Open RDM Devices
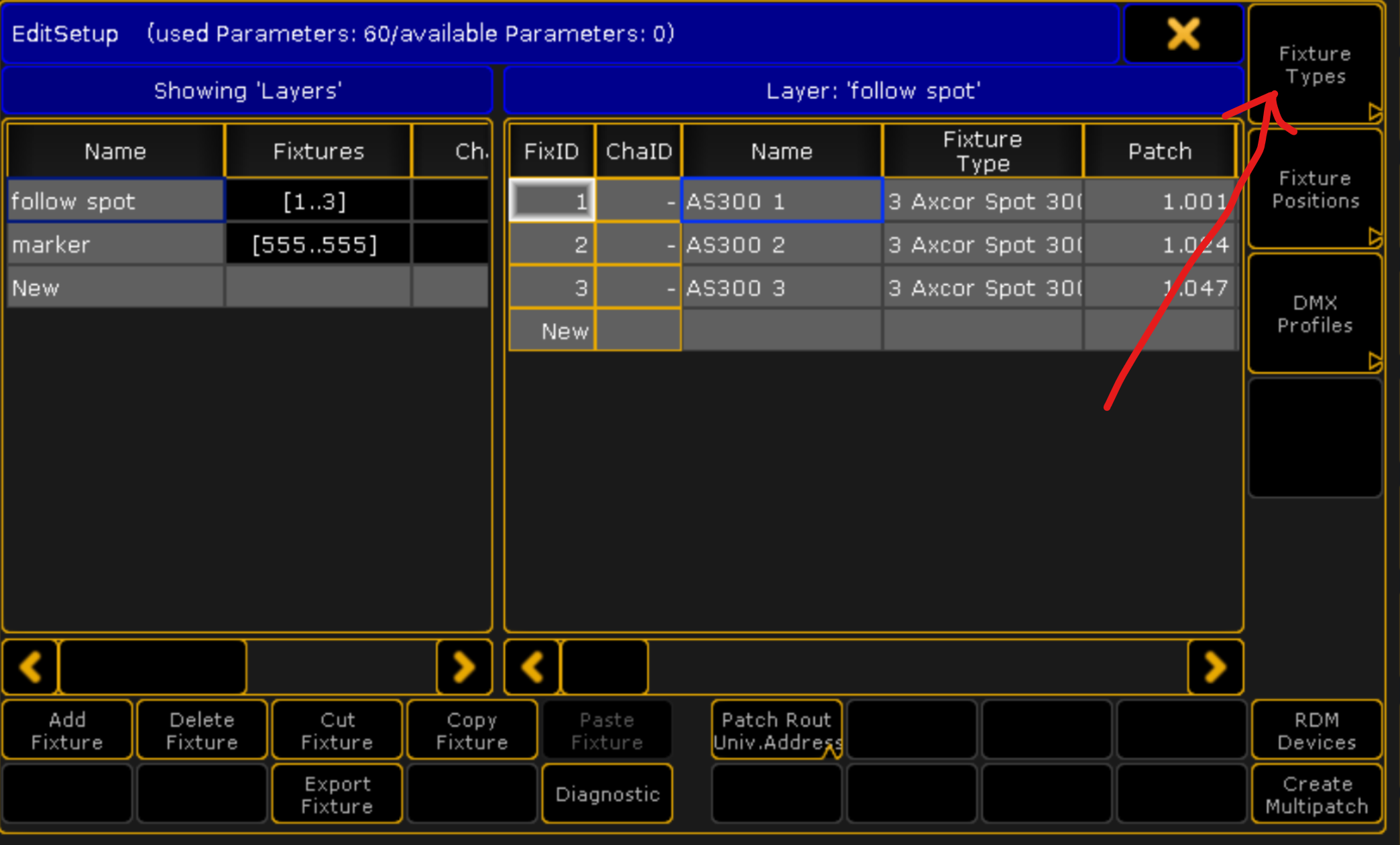This screenshot has width=1400, height=845. [1316, 730]
